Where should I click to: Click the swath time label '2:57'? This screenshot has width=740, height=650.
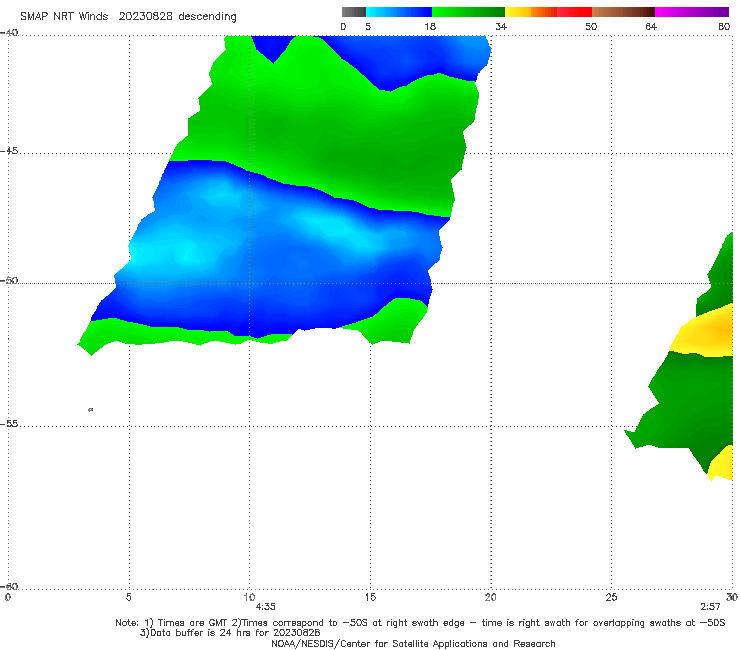click(x=710, y=607)
